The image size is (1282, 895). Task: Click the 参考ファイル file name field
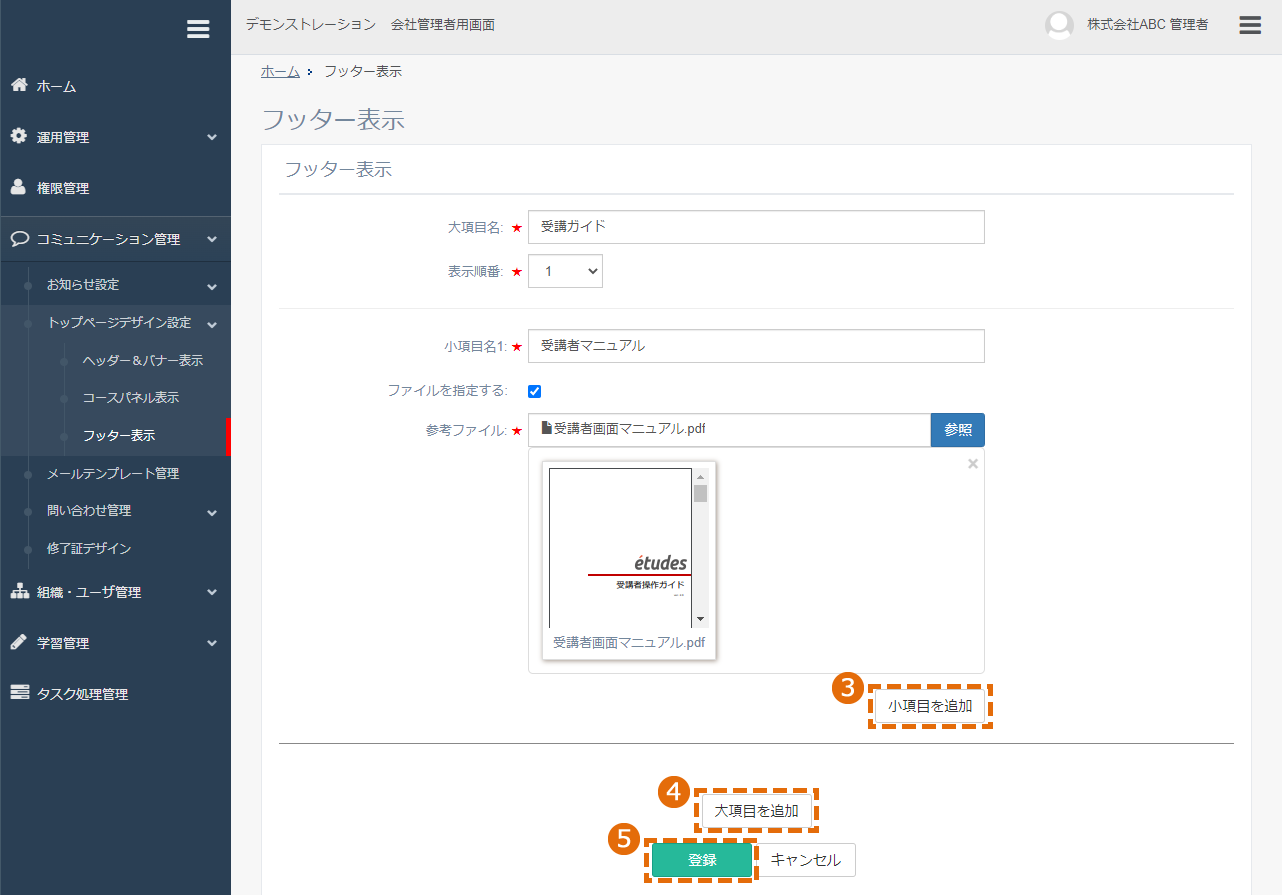click(729, 430)
